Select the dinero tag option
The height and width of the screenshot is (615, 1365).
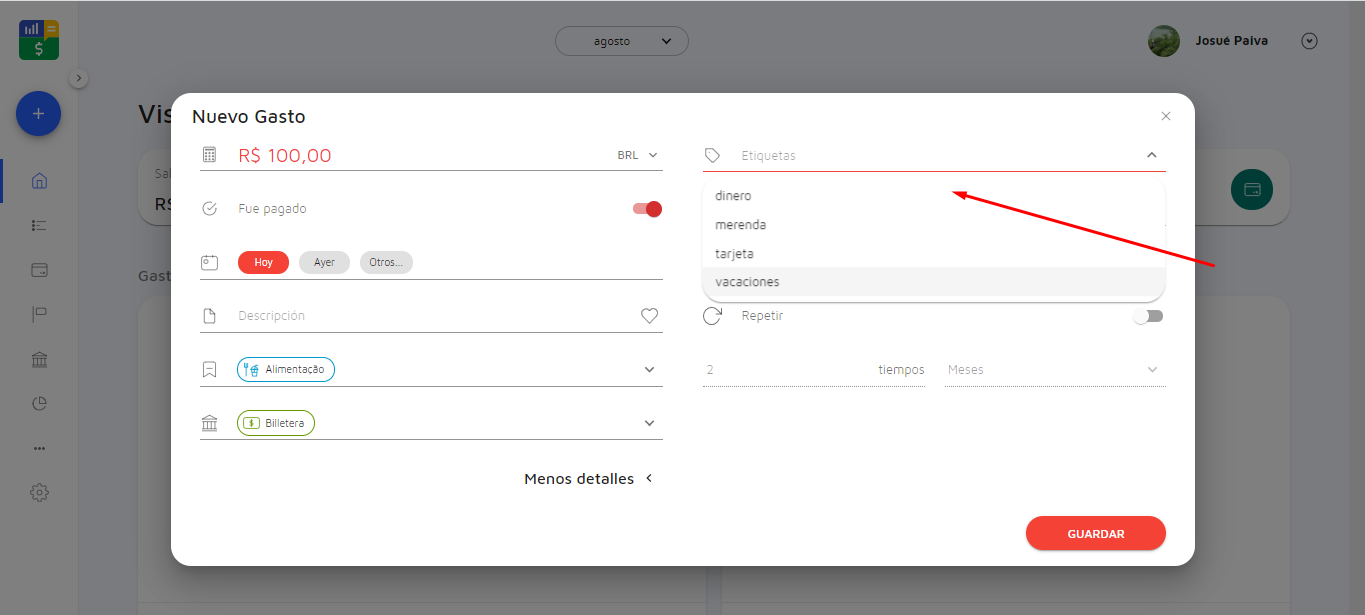[x=733, y=196]
